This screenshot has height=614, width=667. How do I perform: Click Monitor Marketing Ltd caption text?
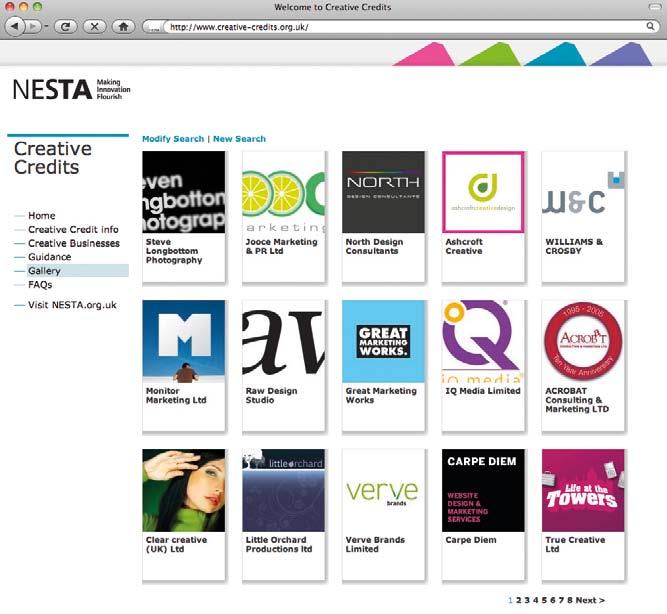[176, 395]
